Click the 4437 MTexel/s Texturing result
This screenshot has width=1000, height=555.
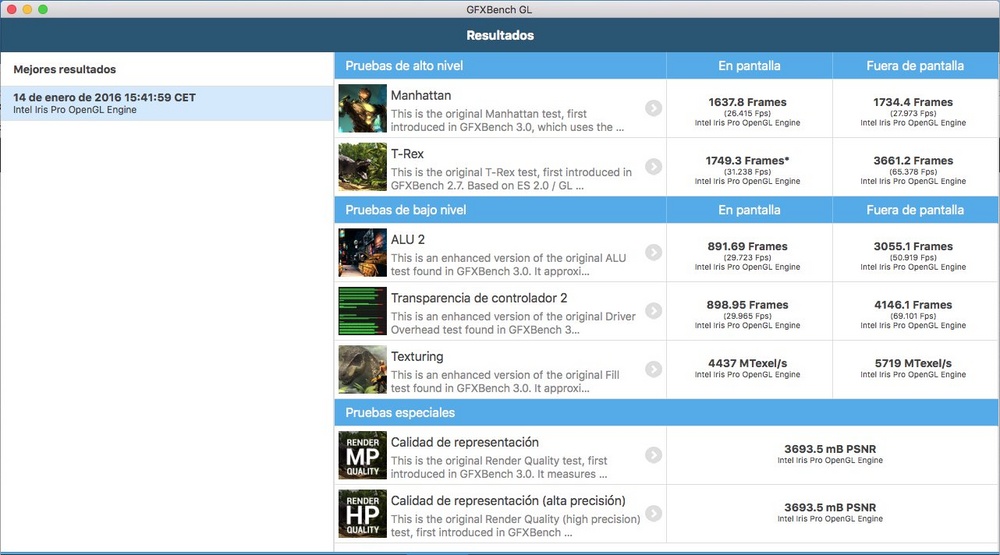pyautogui.click(x=747, y=363)
